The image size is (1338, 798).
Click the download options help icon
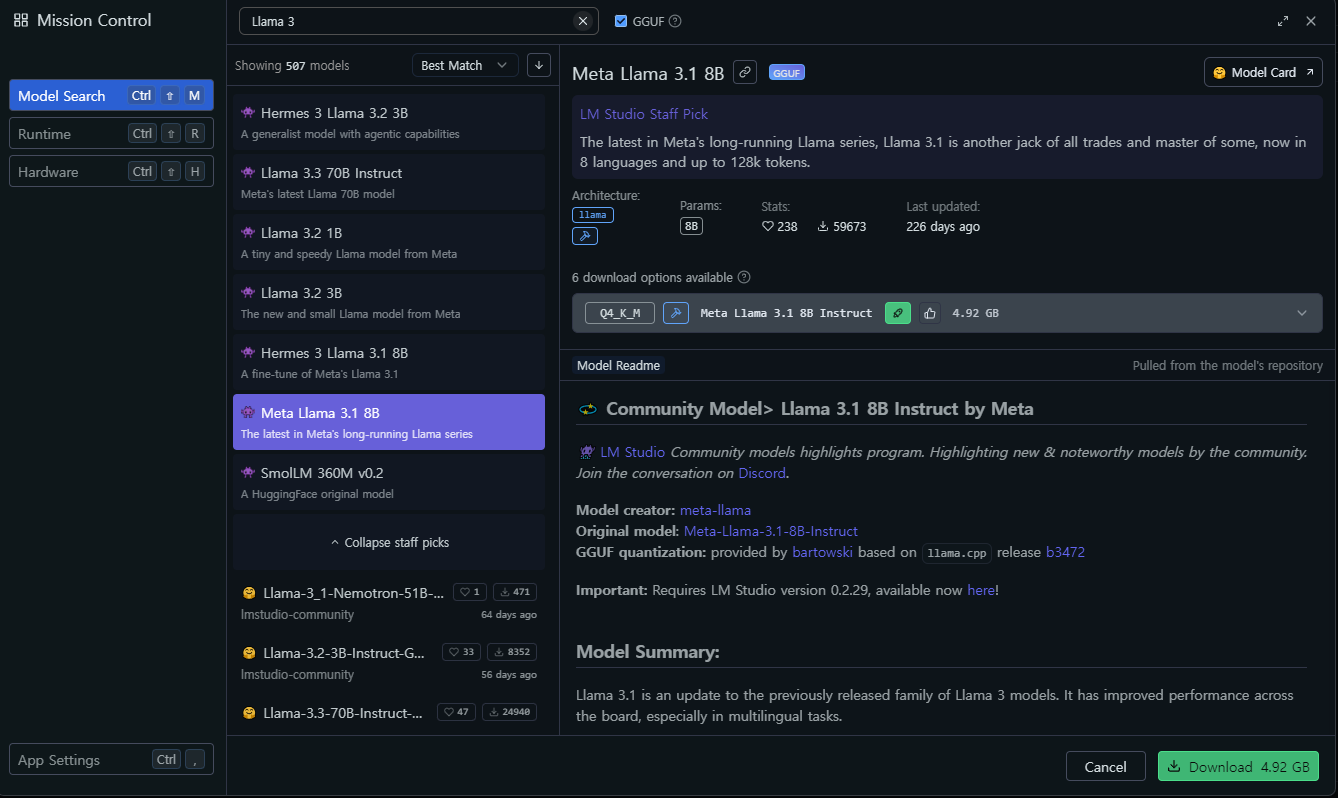(x=744, y=277)
